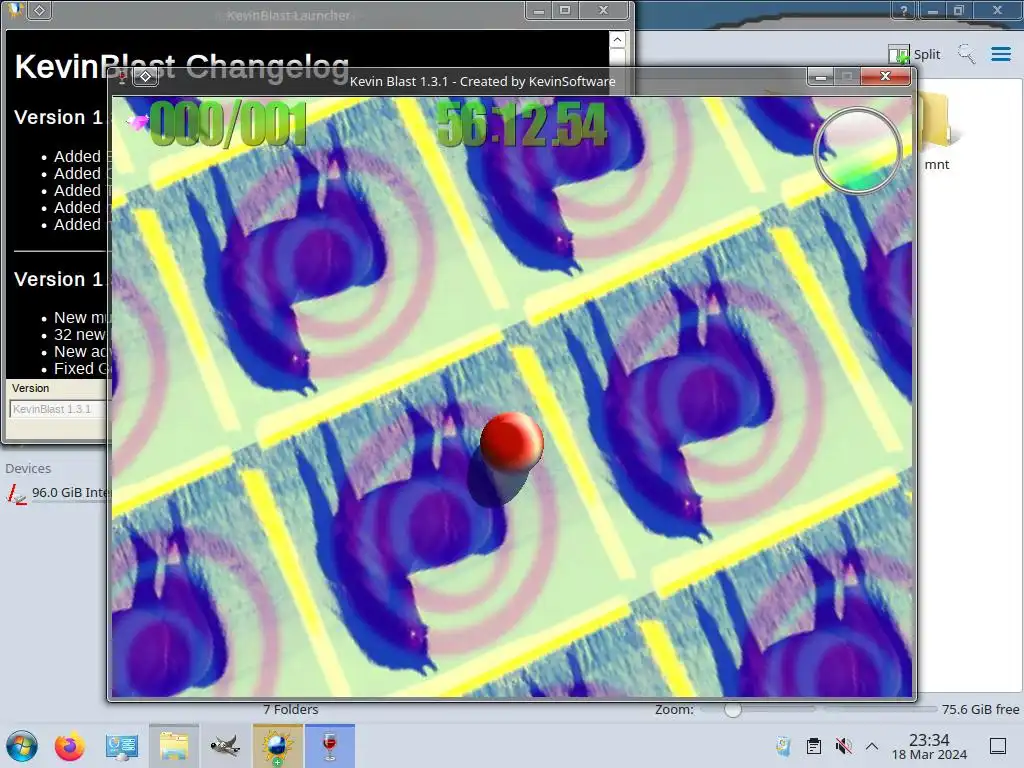Image resolution: width=1024 pixels, height=768 pixels.
Task: Click the Devices section header
Action: (28, 468)
